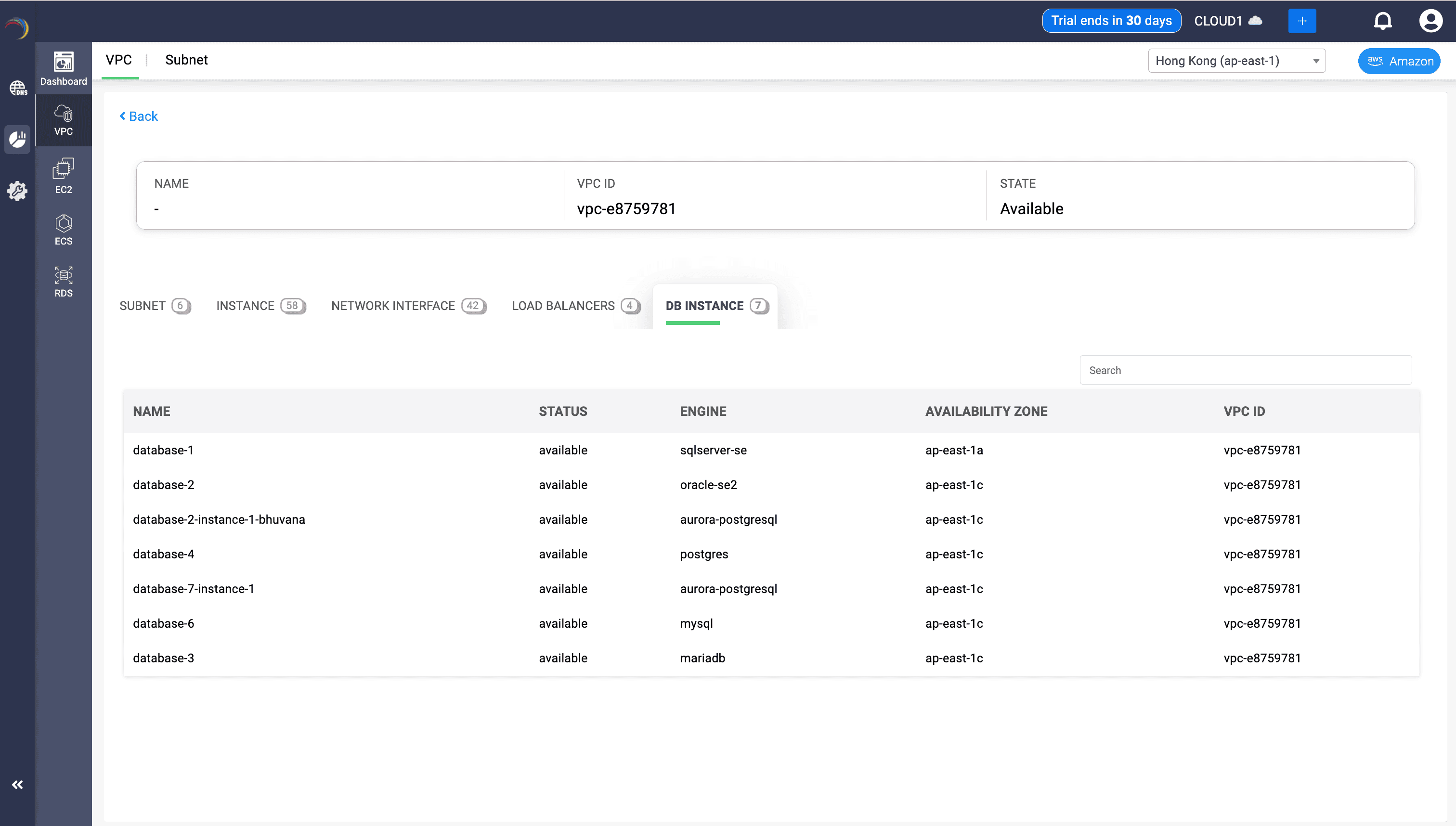Open the Dashboard panel in the sidebar

point(63,68)
